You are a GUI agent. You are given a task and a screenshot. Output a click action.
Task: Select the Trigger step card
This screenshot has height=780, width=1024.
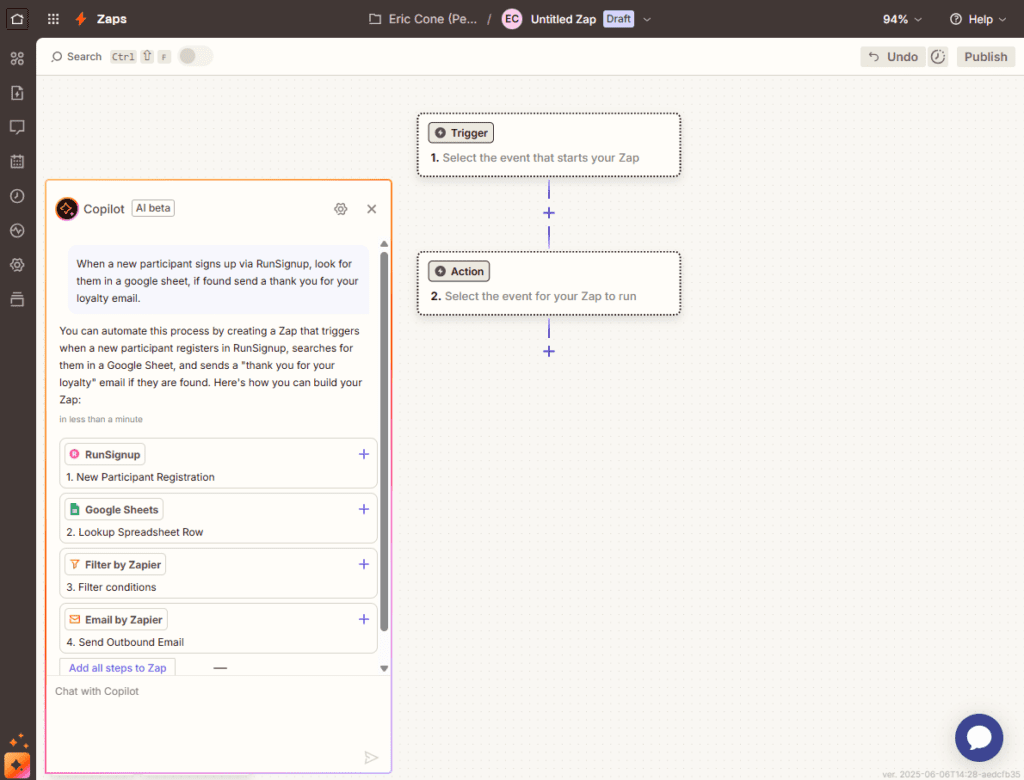[549, 145]
